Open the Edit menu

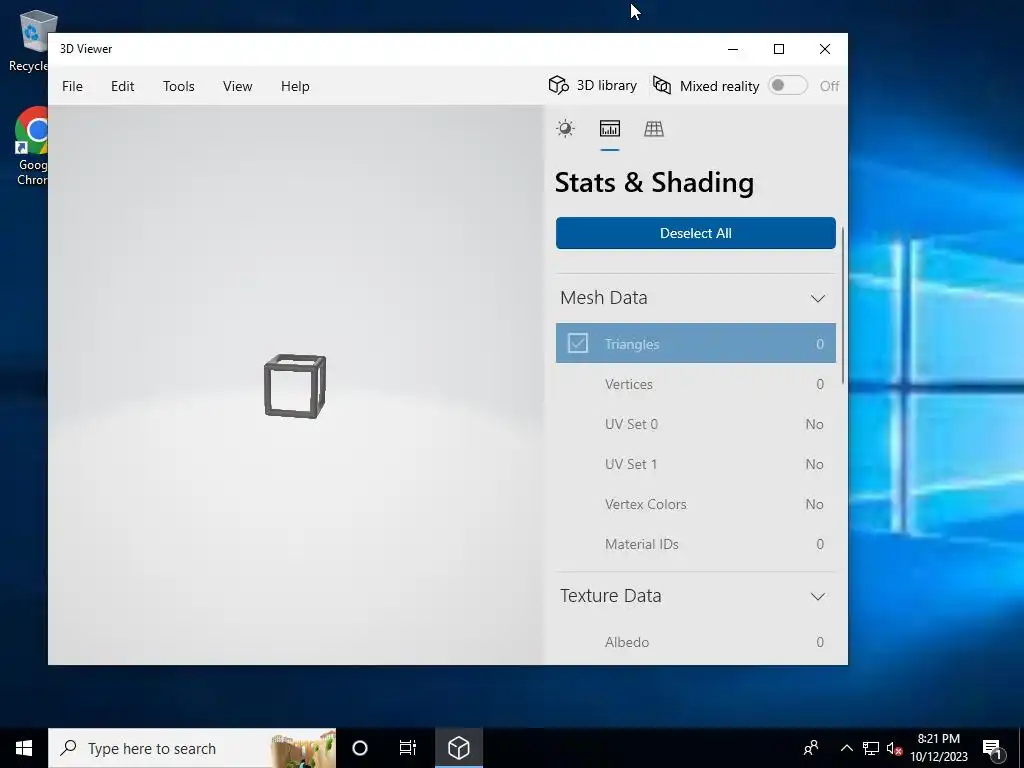click(122, 86)
